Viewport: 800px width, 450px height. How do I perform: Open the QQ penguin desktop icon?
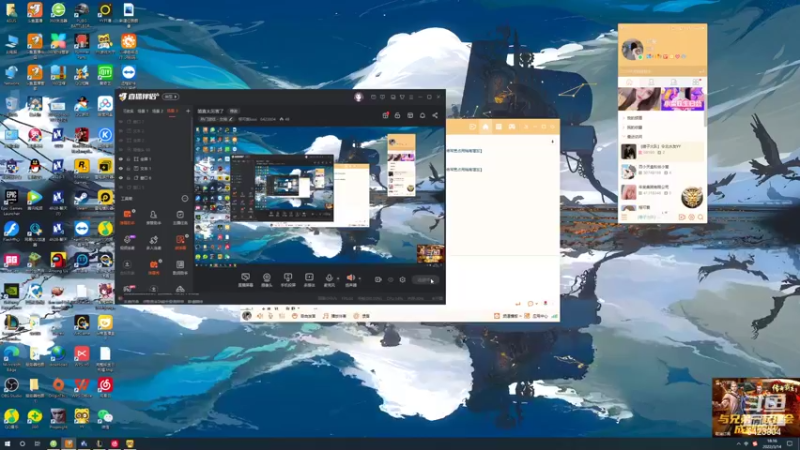pos(35,169)
